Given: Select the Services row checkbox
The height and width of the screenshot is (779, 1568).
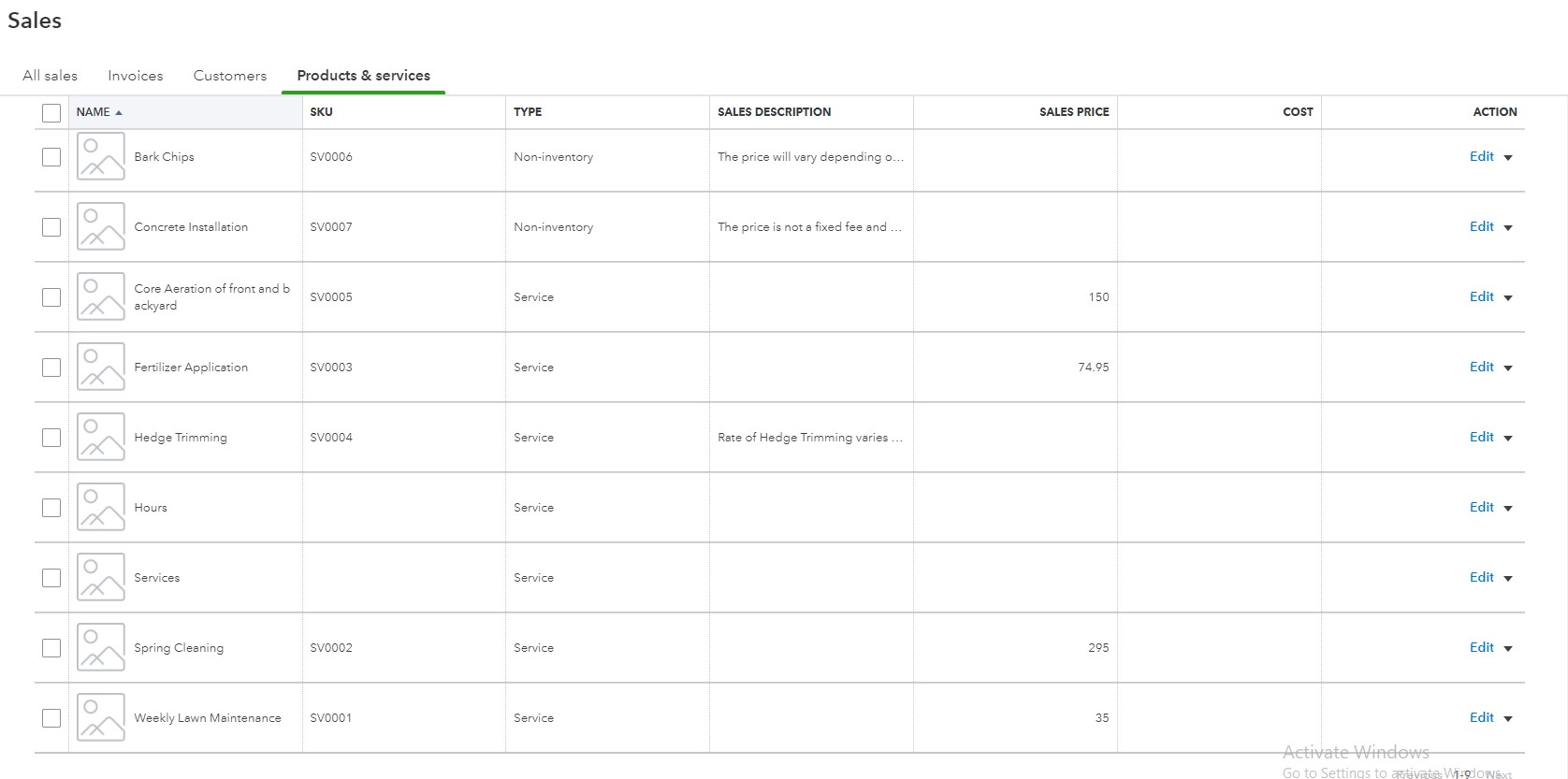Looking at the screenshot, I should pos(51,578).
